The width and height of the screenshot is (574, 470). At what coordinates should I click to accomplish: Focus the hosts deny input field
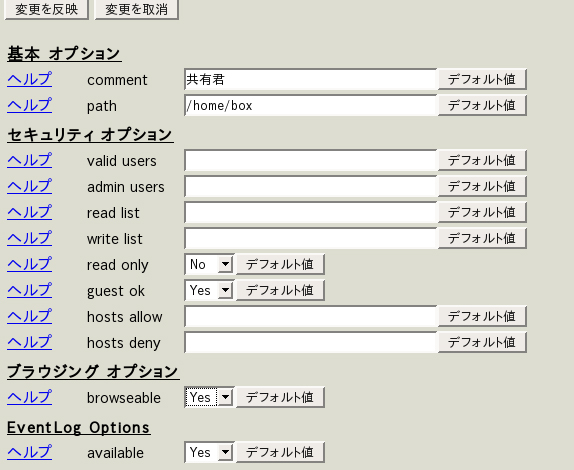311,342
